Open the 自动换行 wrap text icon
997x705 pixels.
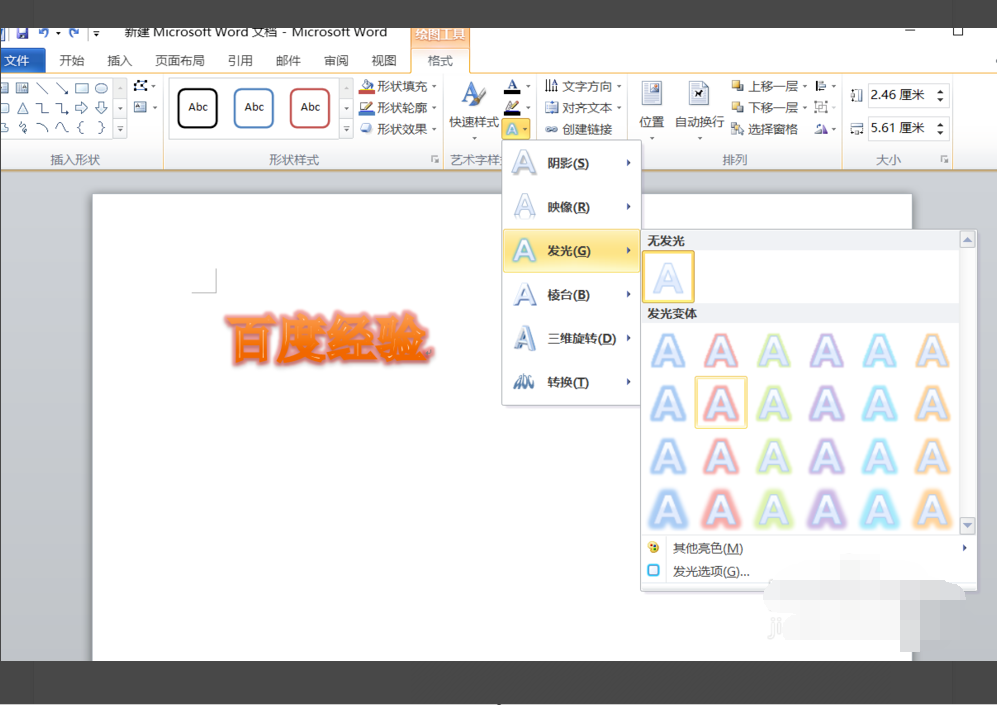click(x=699, y=96)
